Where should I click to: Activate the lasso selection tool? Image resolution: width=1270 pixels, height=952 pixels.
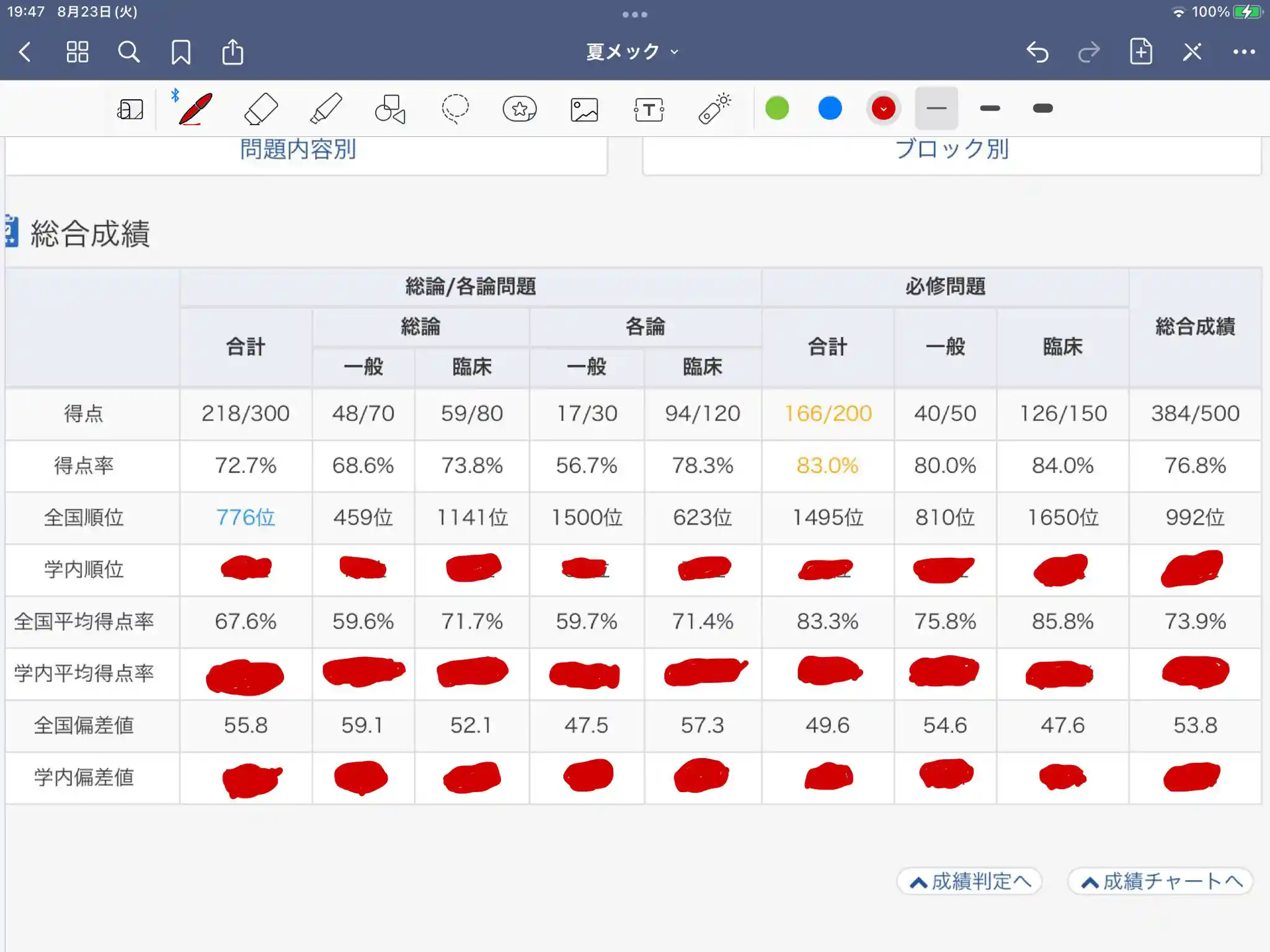click(x=455, y=109)
